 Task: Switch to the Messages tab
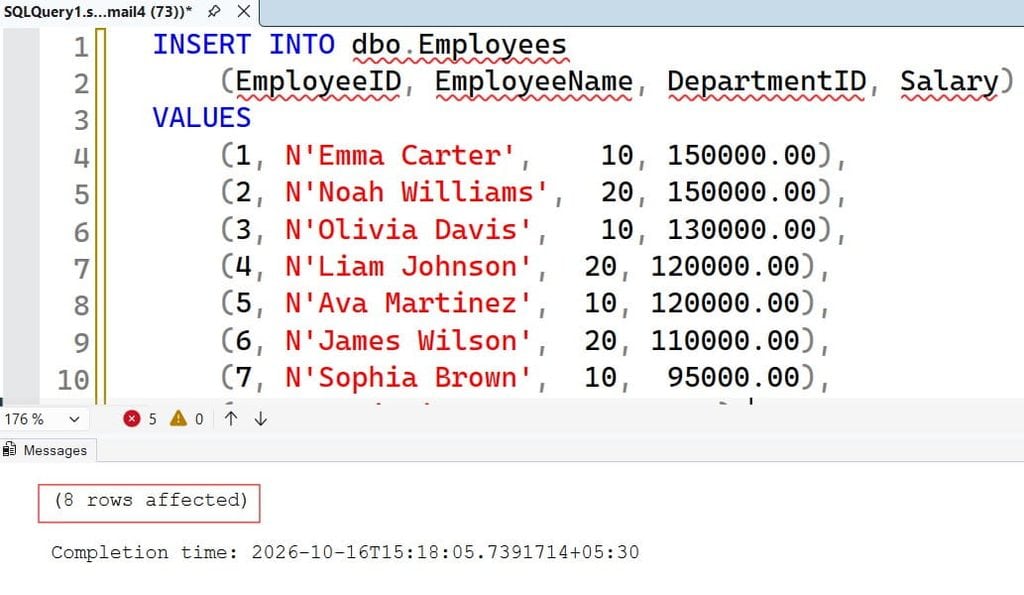pos(47,450)
